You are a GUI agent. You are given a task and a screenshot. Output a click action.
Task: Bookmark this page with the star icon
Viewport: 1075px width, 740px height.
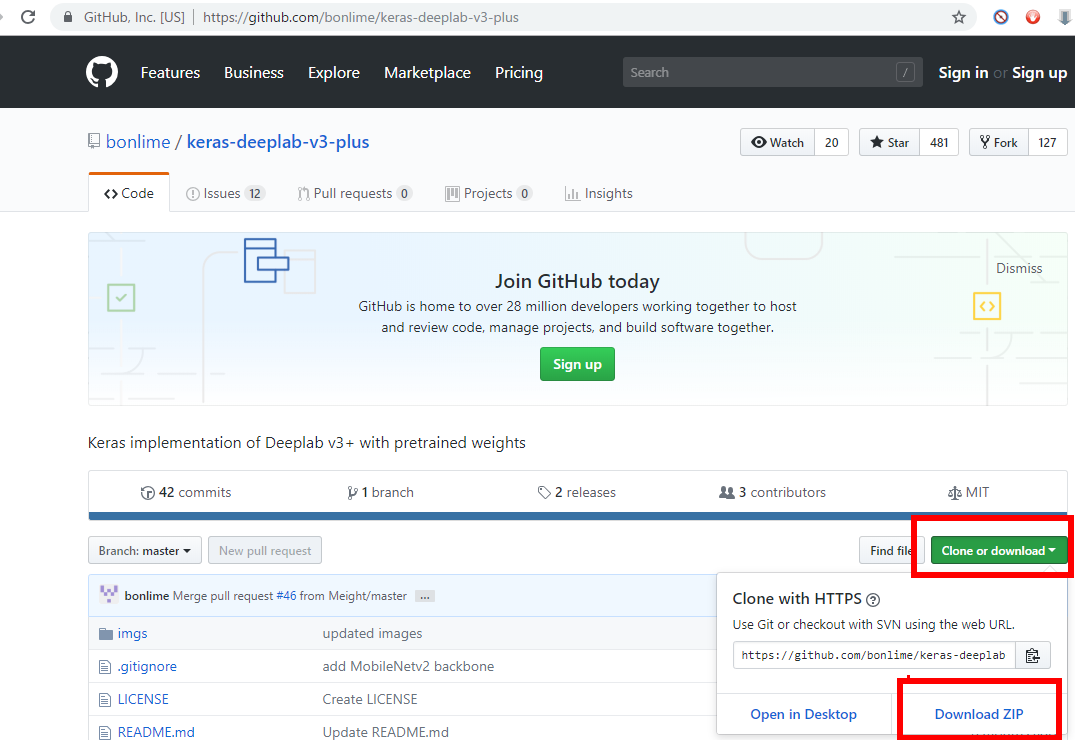click(958, 17)
